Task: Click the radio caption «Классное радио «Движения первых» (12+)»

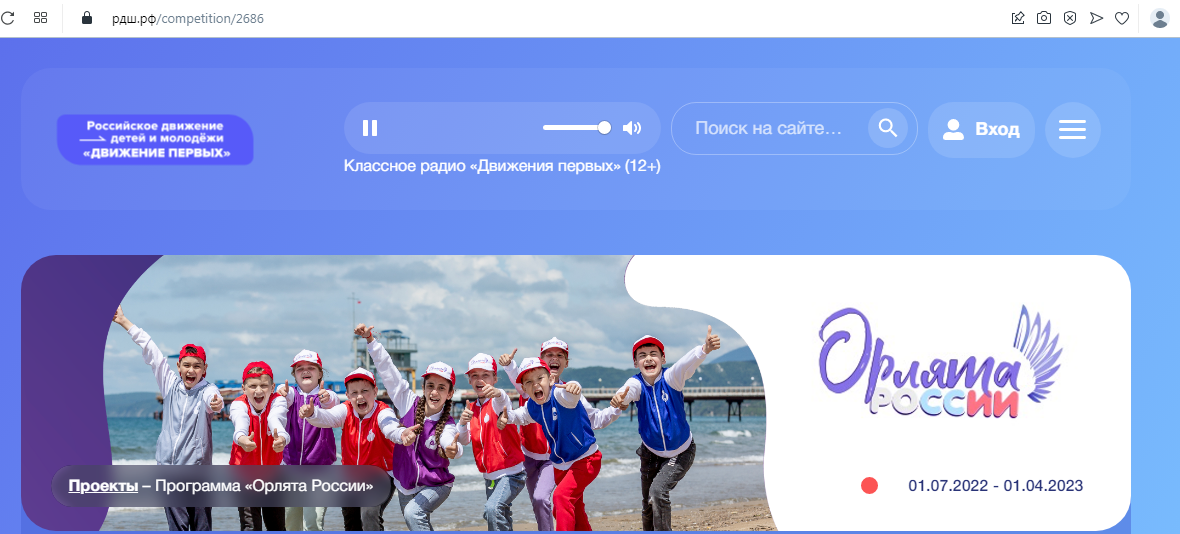Action: (x=502, y=165)
